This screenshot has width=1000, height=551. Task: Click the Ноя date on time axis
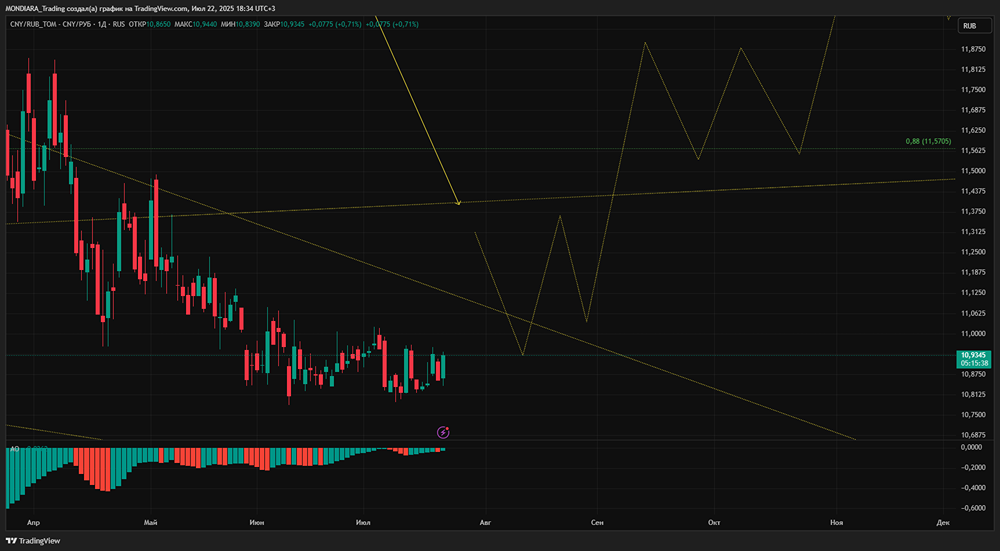point(837,523)
